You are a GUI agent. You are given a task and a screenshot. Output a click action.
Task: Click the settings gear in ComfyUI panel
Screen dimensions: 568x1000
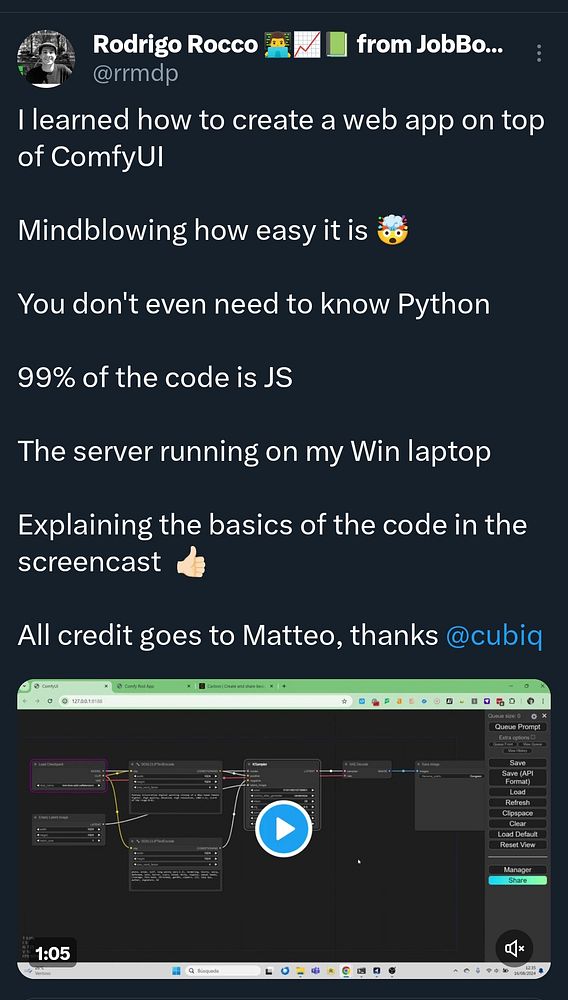(534, 716)
